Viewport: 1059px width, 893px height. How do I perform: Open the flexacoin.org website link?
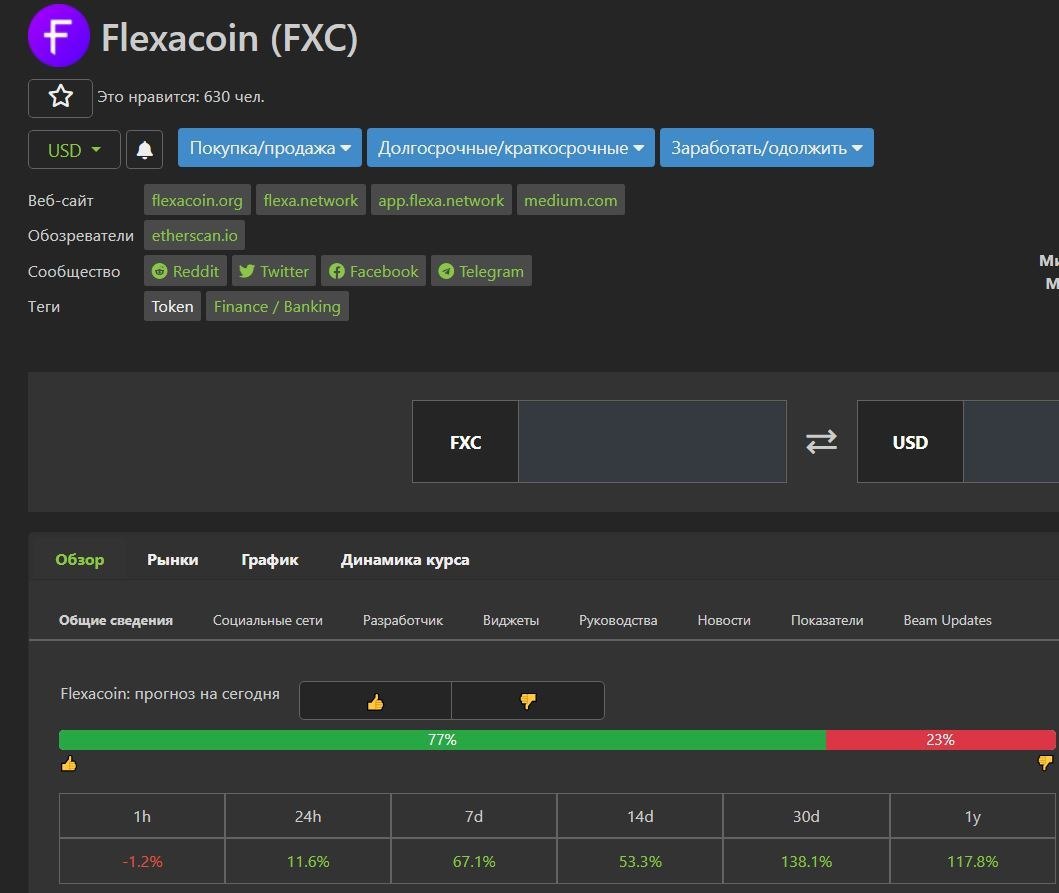[197, 200]
